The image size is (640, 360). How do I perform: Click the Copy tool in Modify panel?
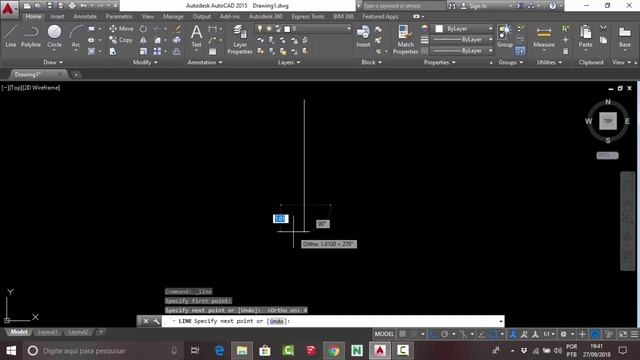121,40
